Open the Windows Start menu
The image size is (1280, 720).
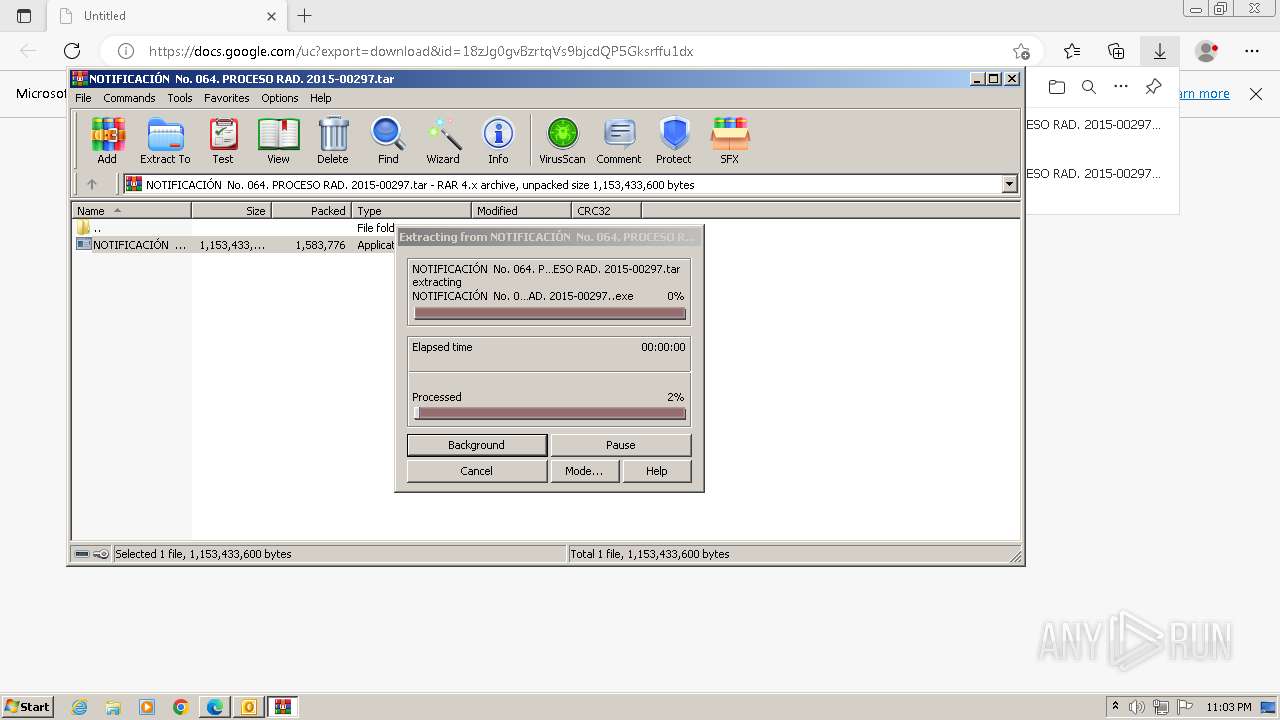[x=28, y=707]
